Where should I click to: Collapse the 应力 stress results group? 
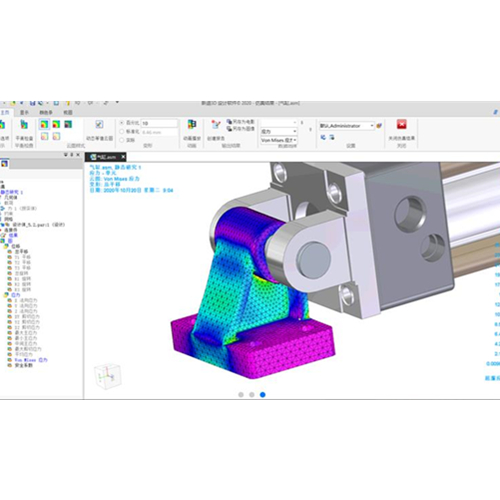pos(6,295)
